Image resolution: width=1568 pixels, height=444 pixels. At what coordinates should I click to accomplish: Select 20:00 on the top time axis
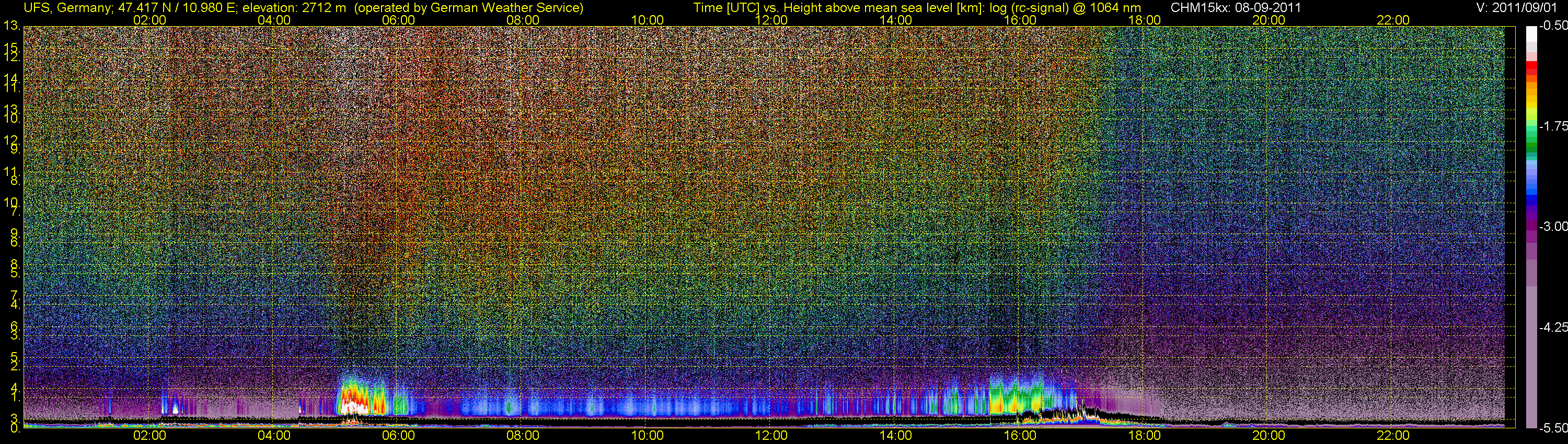pyautogui.click(x=1269, y=20)
